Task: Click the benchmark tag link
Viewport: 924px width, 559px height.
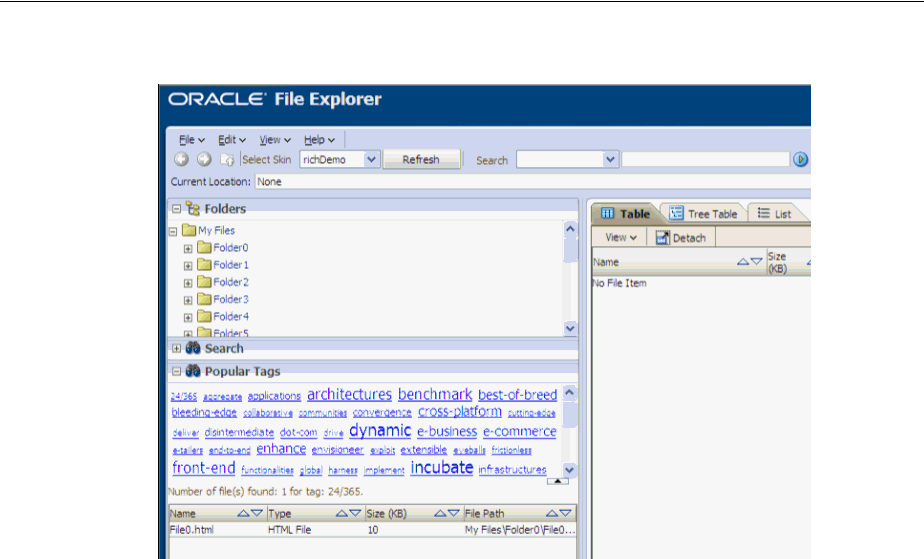Action: 435,394
